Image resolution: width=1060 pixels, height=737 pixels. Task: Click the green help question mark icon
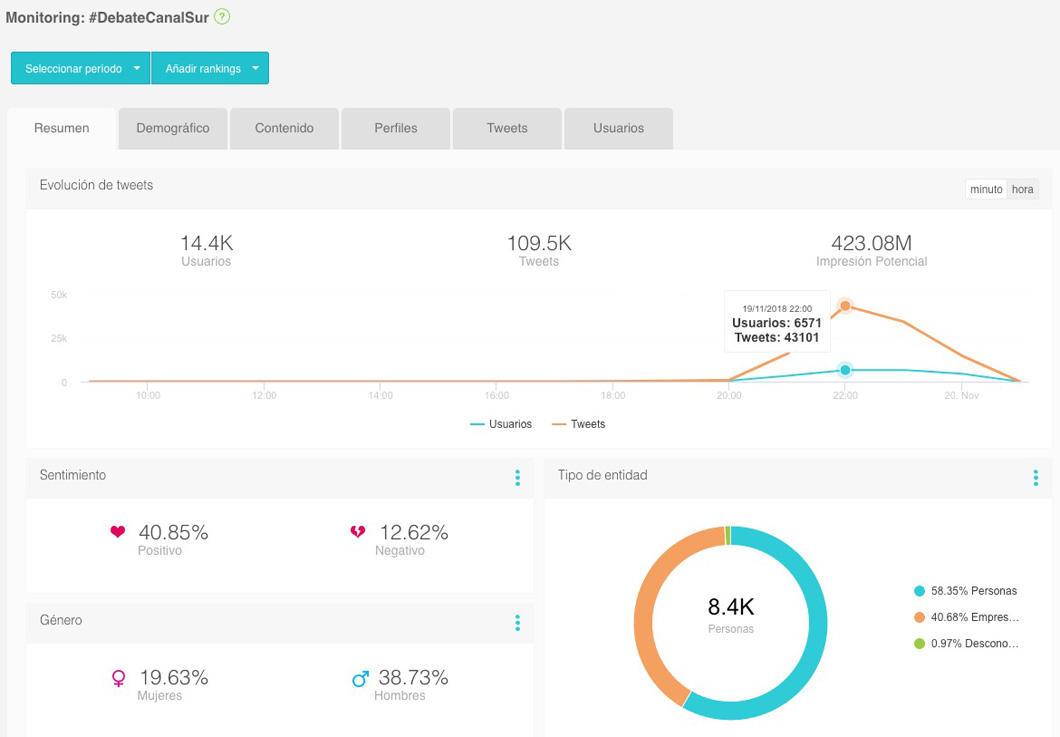coord(222,17)
